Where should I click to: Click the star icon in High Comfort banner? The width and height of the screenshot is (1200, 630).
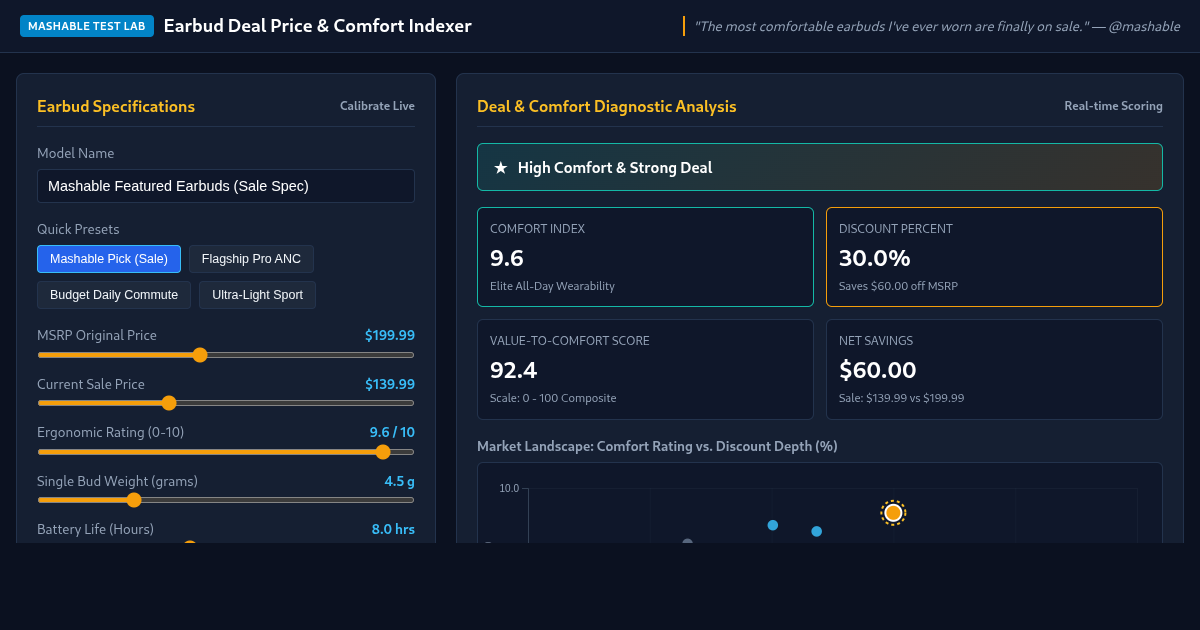pyautogui.click(x=501, y=168)
